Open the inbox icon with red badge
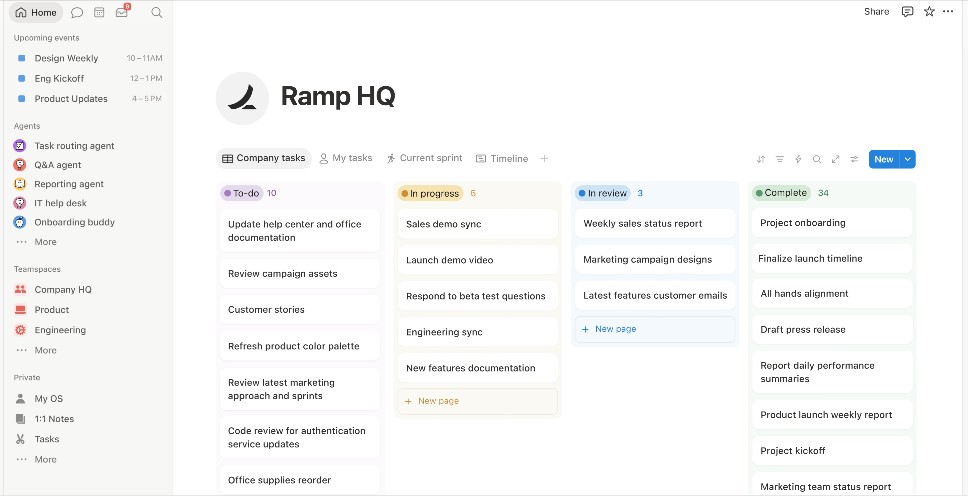The width and height of the screenshot is (968, 500). point(122,12)
